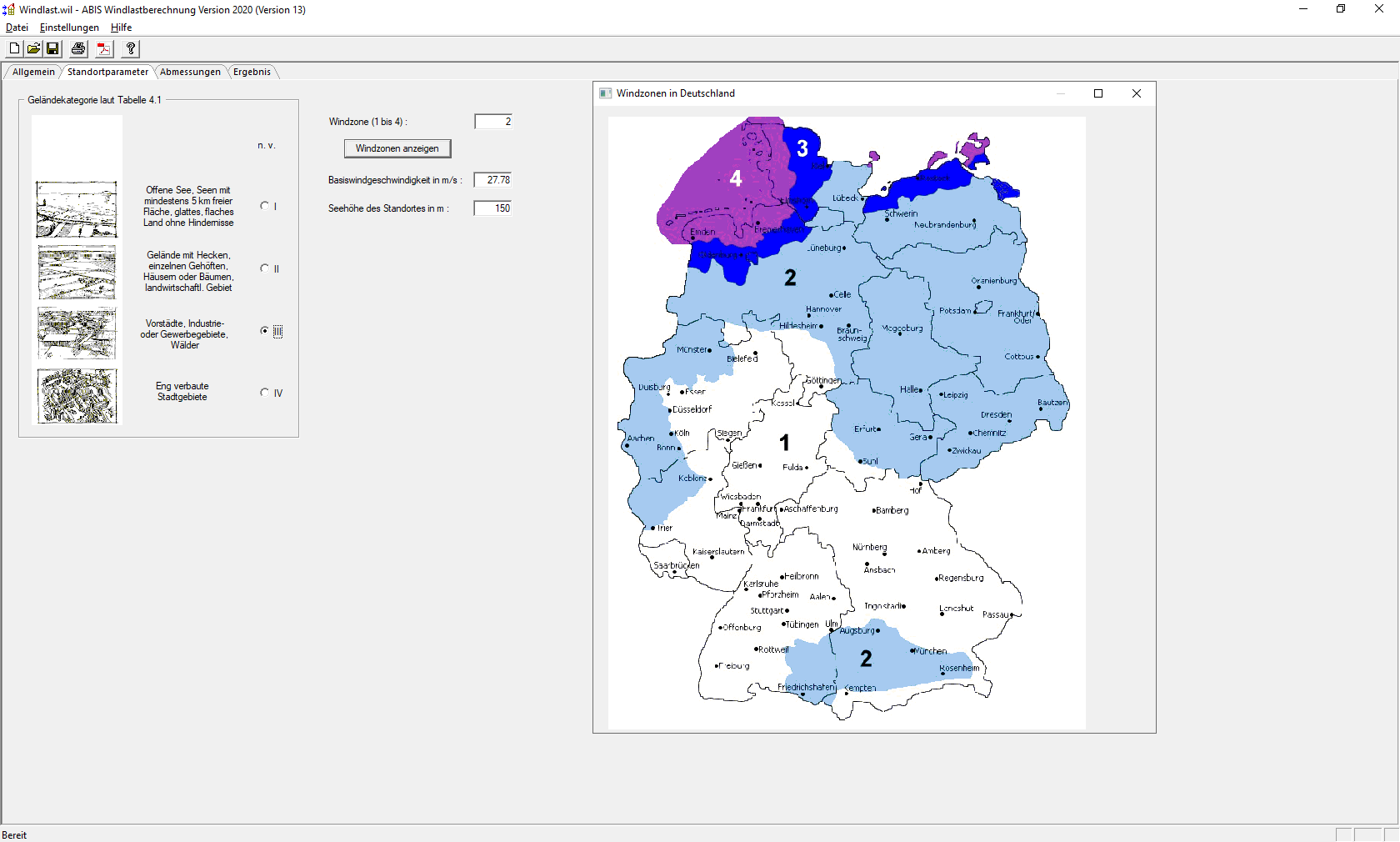Click the 'Eng verbaute Stadtgebiete' description text
The image size is (1400, 842).
pos(182,391)
